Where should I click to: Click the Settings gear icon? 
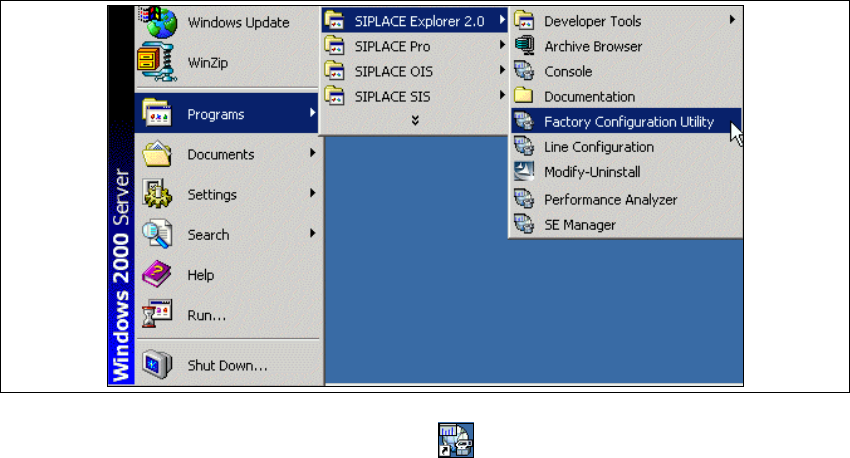[157, 194]
